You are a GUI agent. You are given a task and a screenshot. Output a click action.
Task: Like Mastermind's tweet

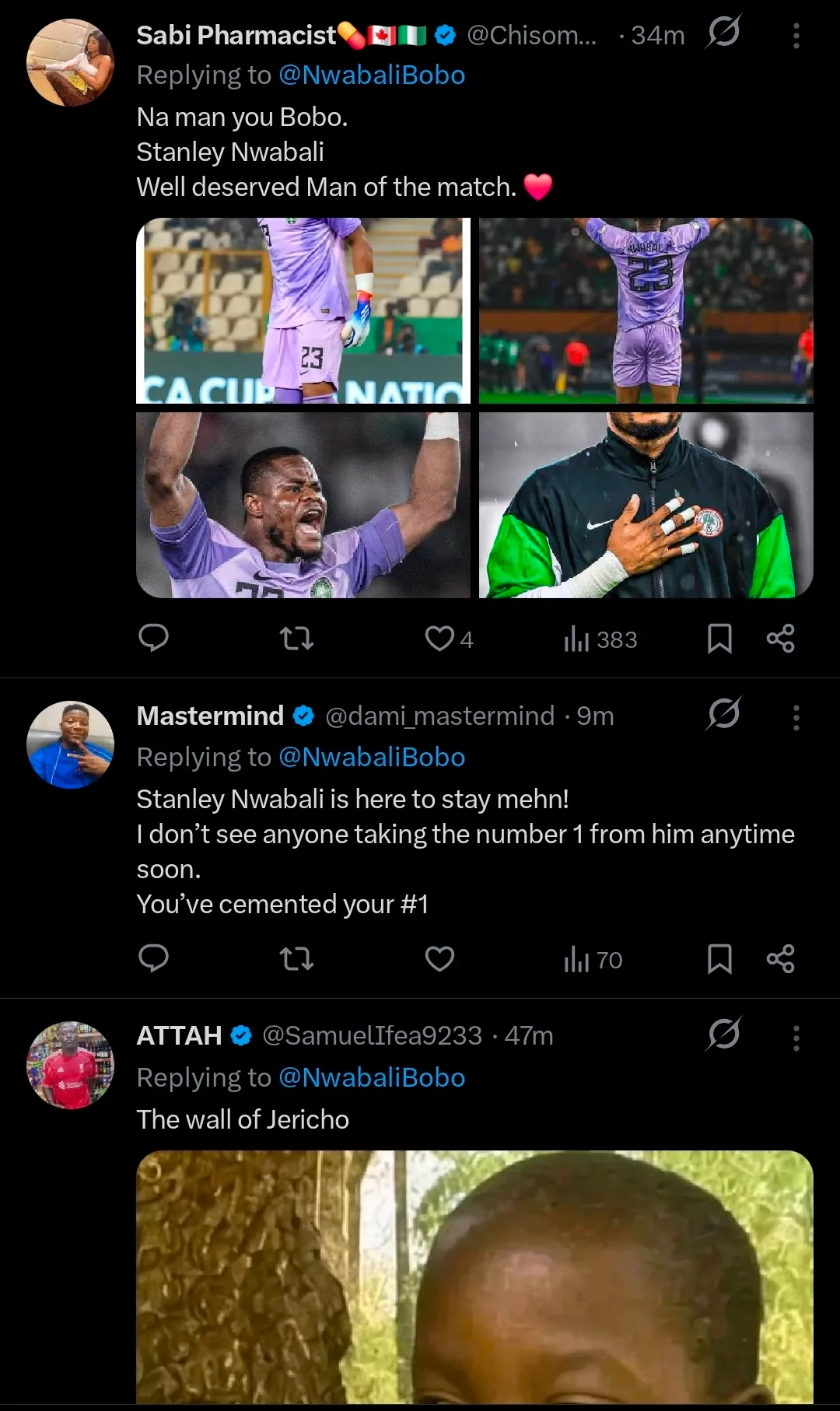(x=439, y=959)
